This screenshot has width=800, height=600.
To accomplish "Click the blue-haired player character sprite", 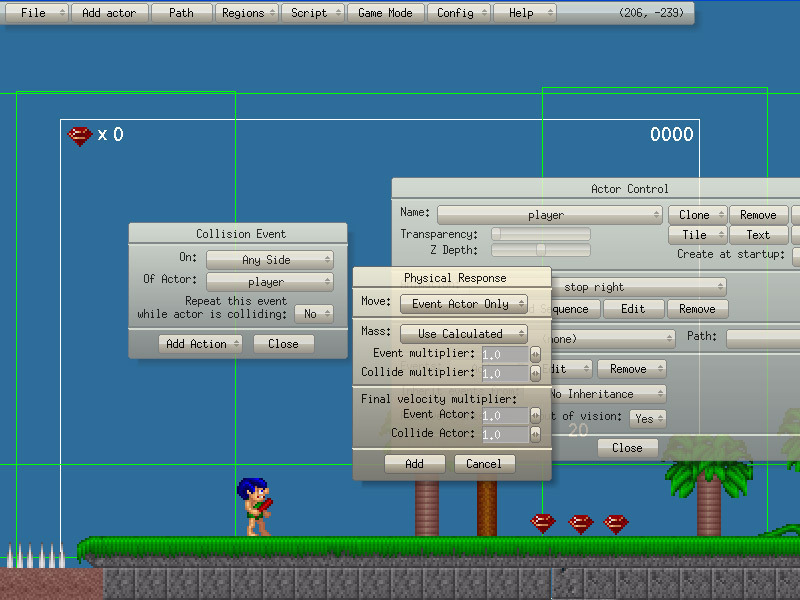I will coord(254,506).
